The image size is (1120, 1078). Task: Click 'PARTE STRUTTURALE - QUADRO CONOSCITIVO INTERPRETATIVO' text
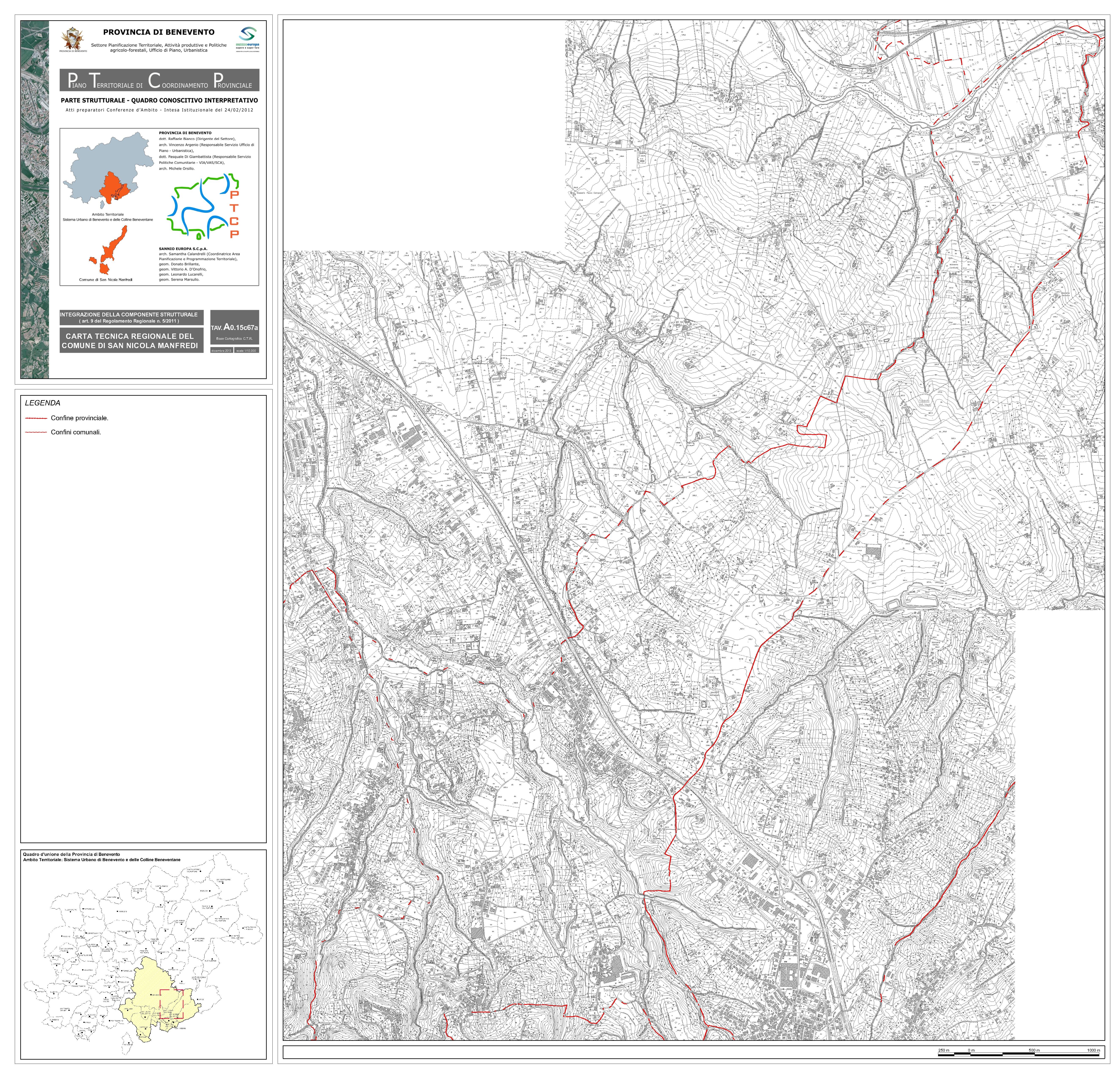159,101
